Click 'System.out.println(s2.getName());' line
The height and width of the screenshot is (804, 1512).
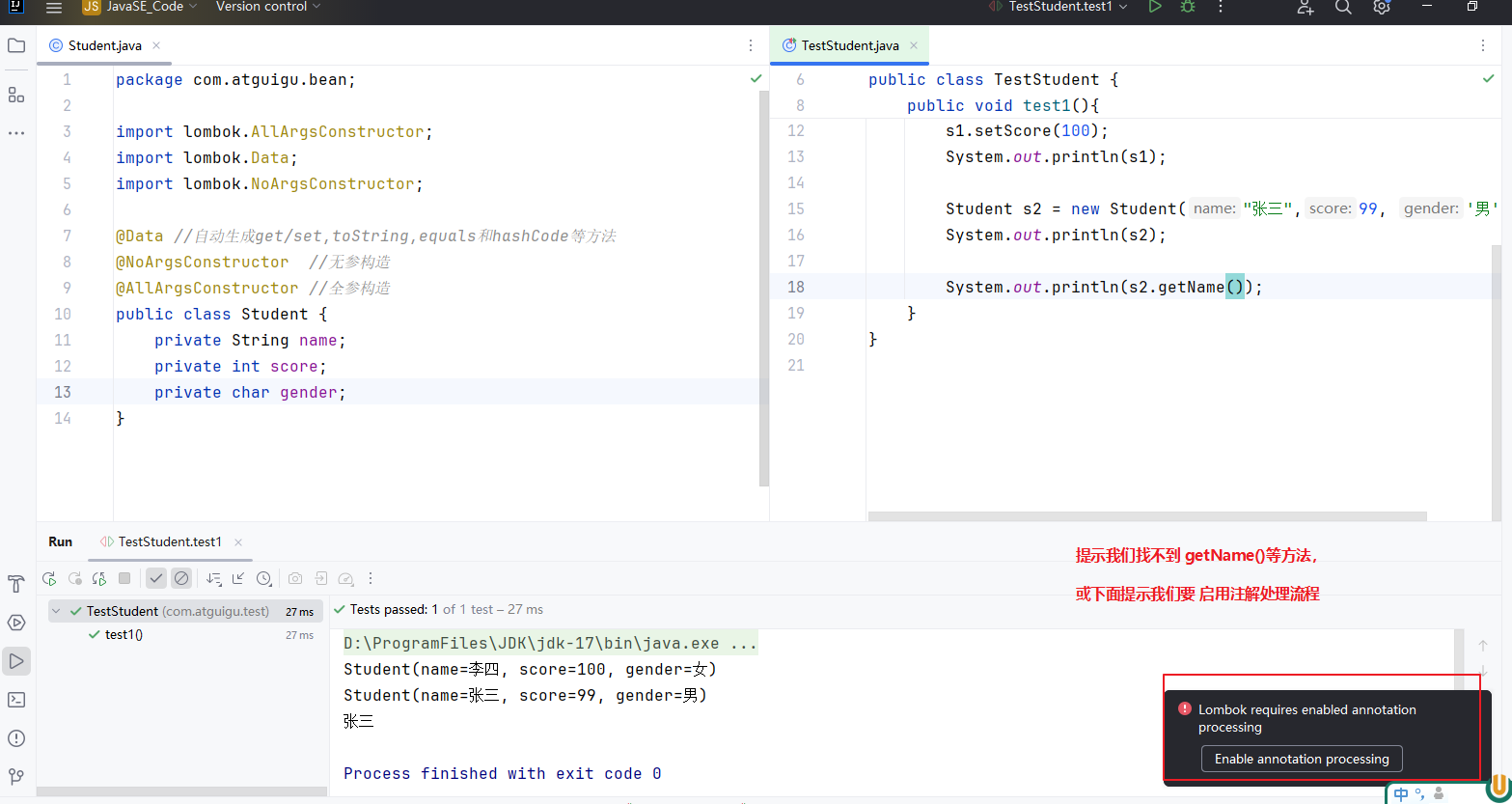click(1104, 287)
